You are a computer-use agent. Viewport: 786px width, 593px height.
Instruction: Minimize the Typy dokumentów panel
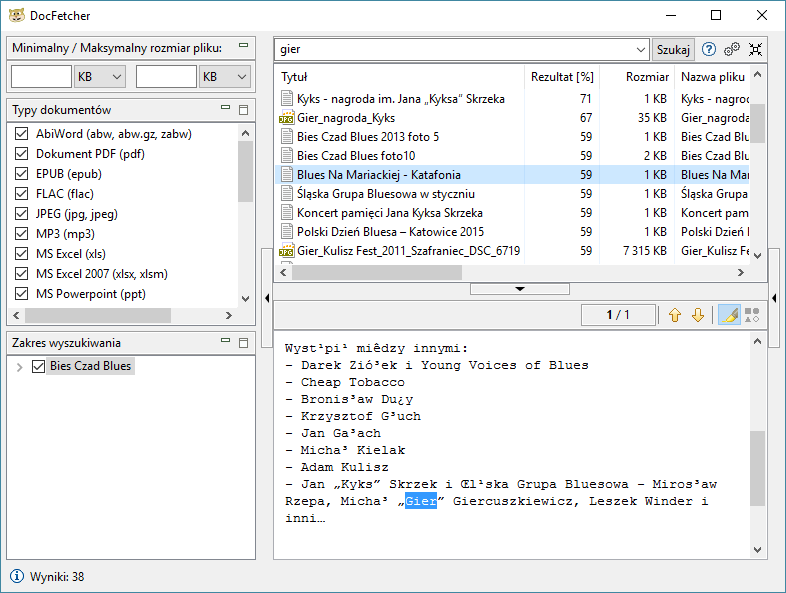pos(226,107)
